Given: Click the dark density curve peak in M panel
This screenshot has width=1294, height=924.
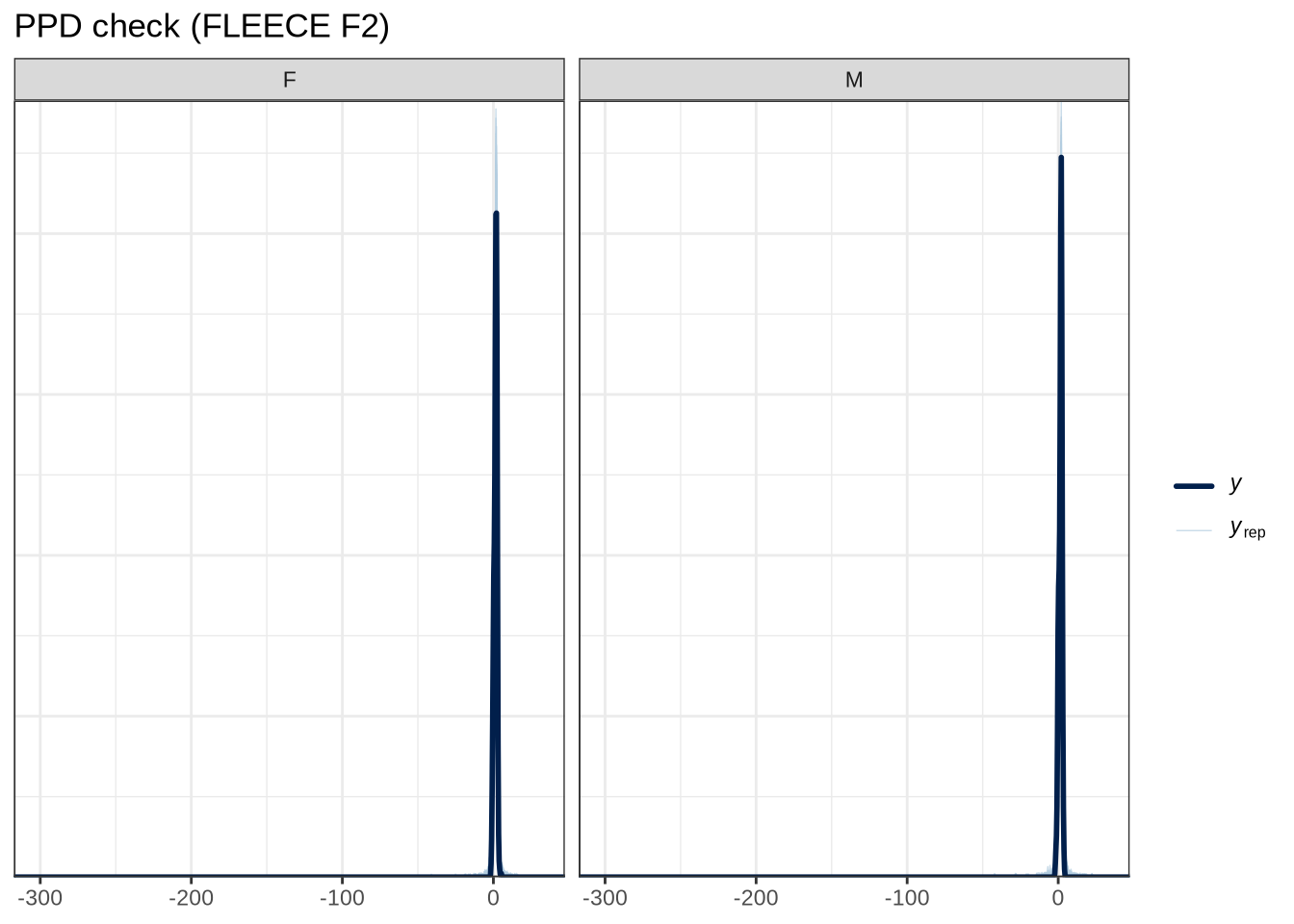Looking at the screenshot, I should point(1061,157).
